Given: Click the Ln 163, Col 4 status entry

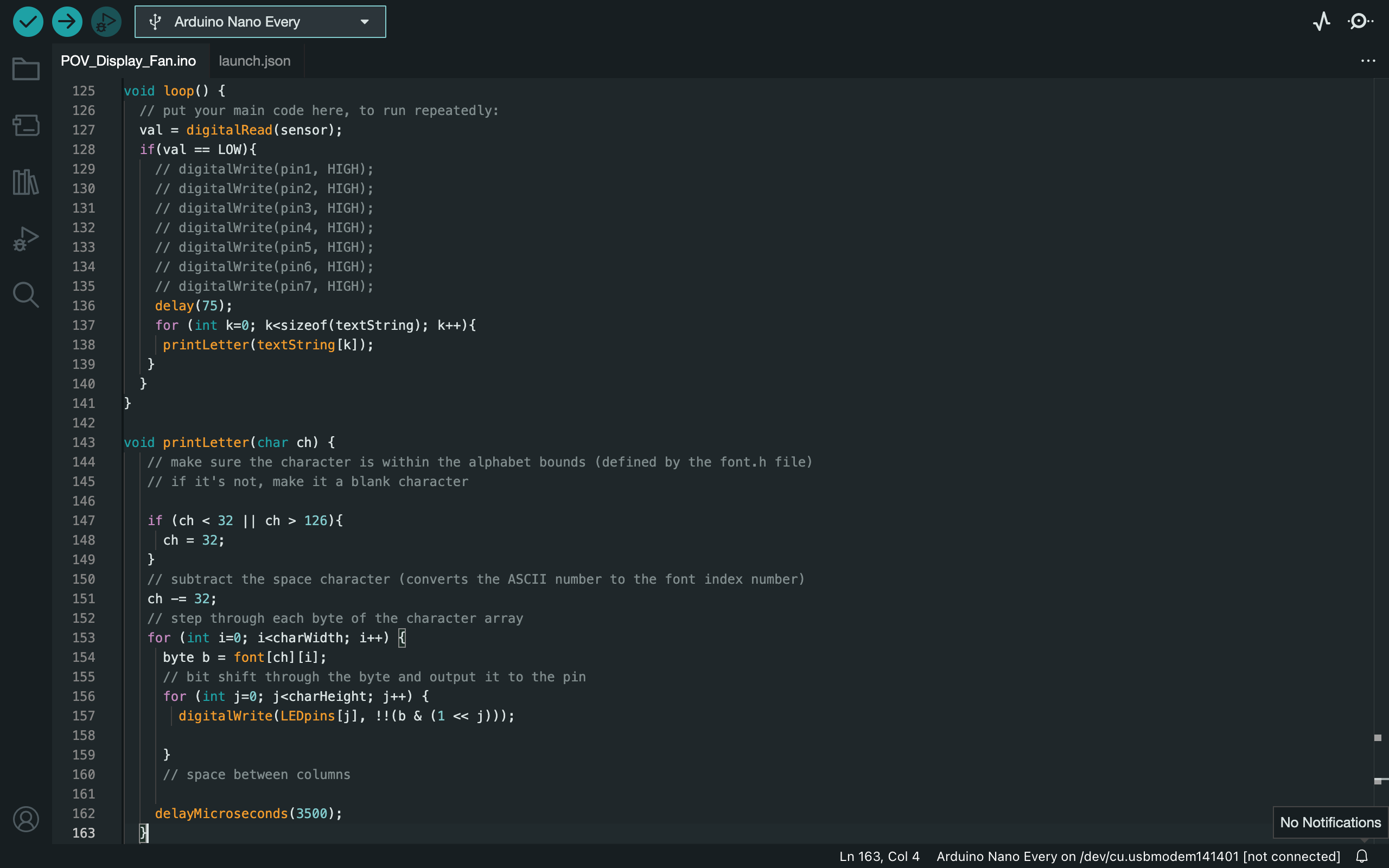Looking at the screenshot, I should 880,856.
